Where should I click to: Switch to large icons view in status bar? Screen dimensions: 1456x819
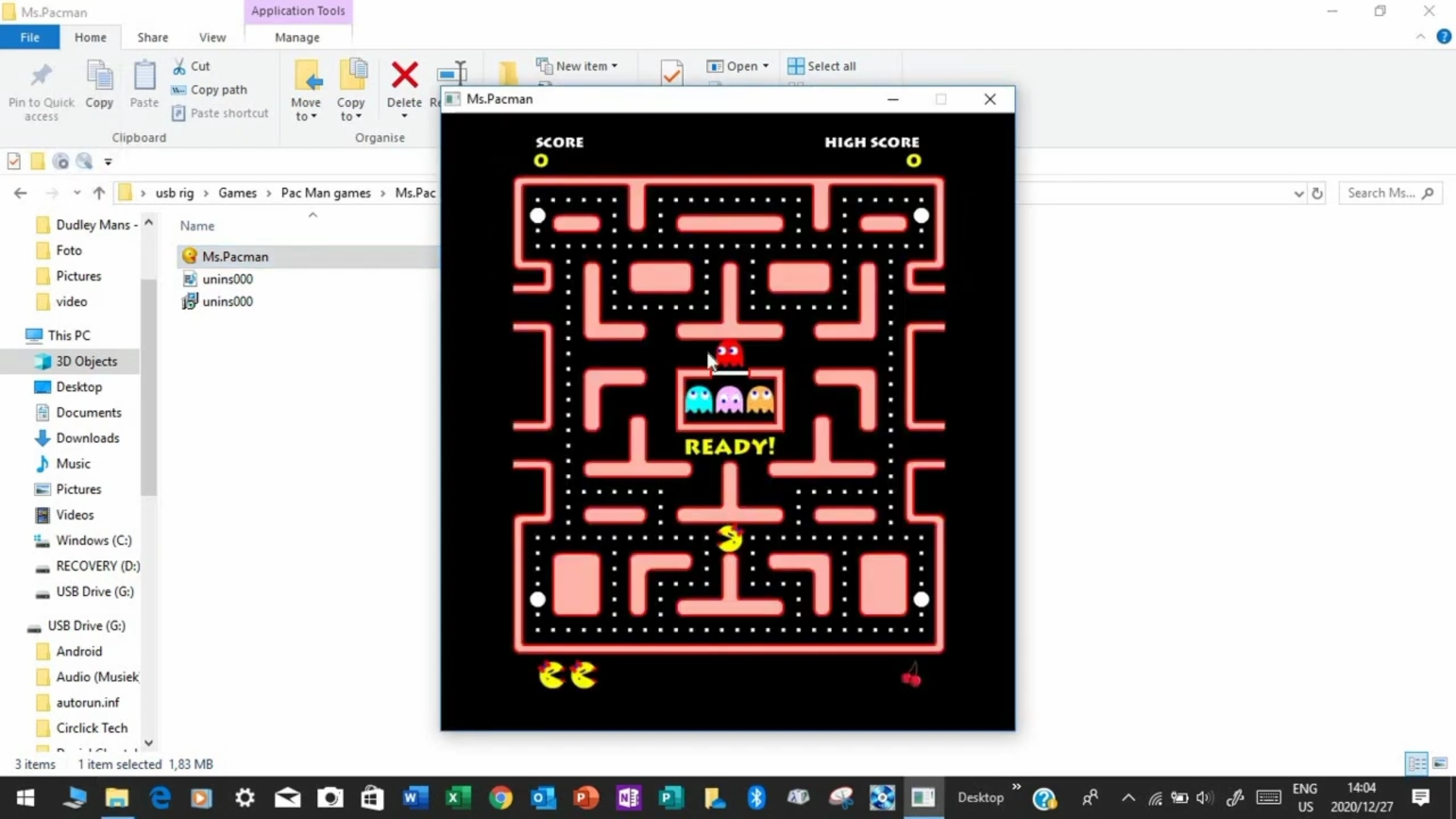click(1439, 764)
